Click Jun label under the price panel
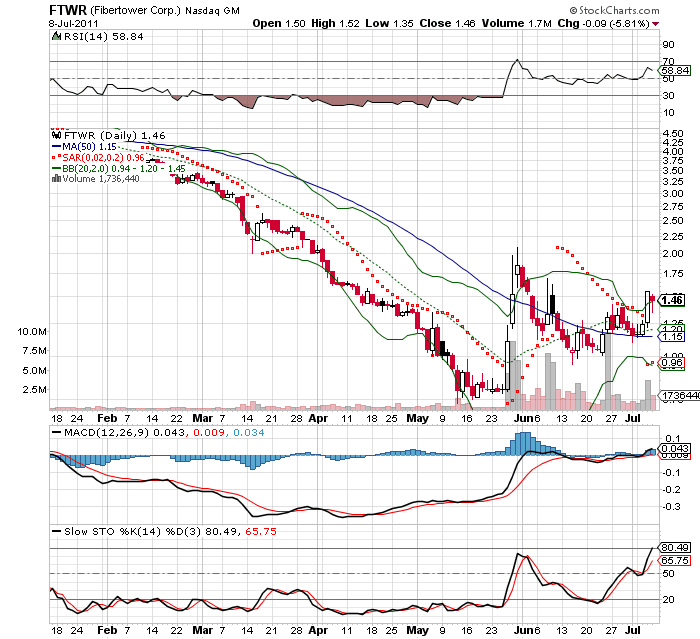Screen dimensions: 700x639 (523, 418)
